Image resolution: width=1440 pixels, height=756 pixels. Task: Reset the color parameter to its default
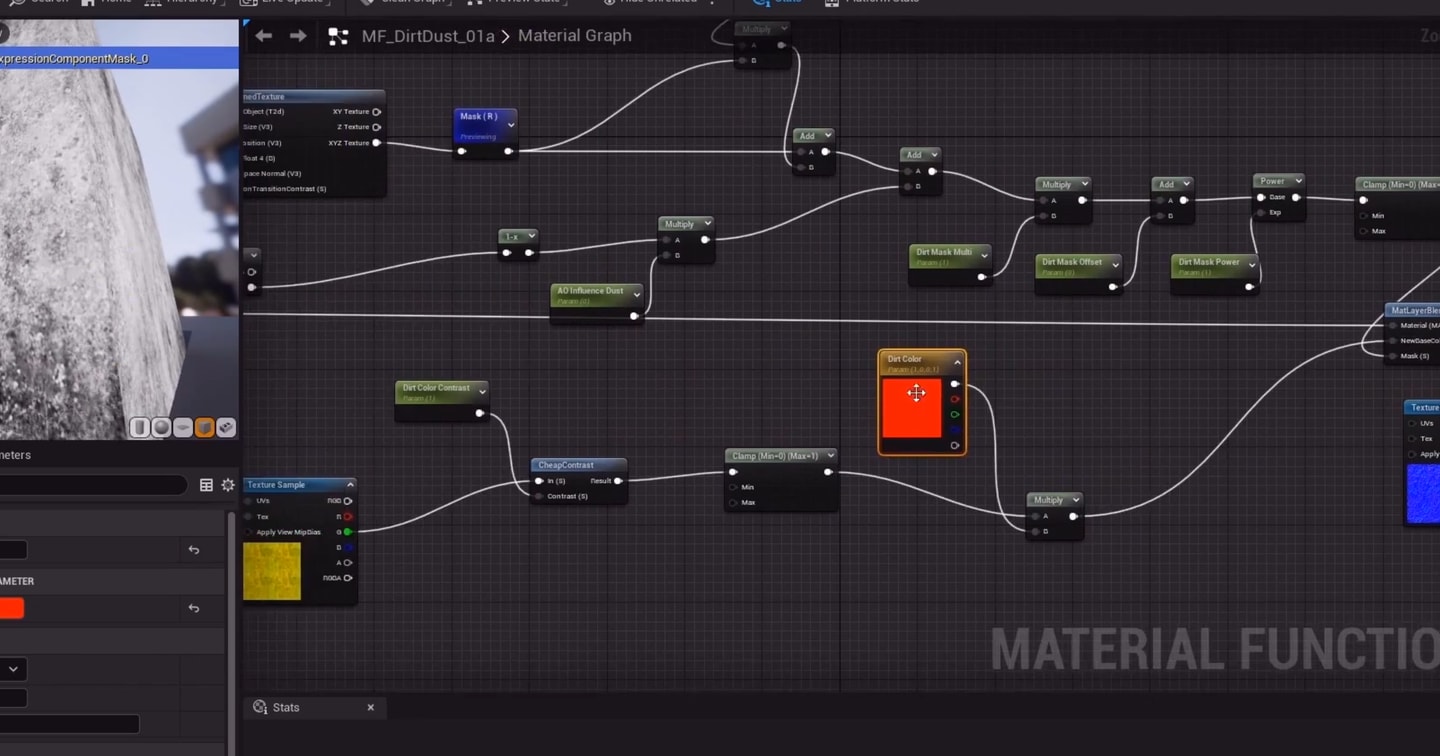tap(194, 608)
